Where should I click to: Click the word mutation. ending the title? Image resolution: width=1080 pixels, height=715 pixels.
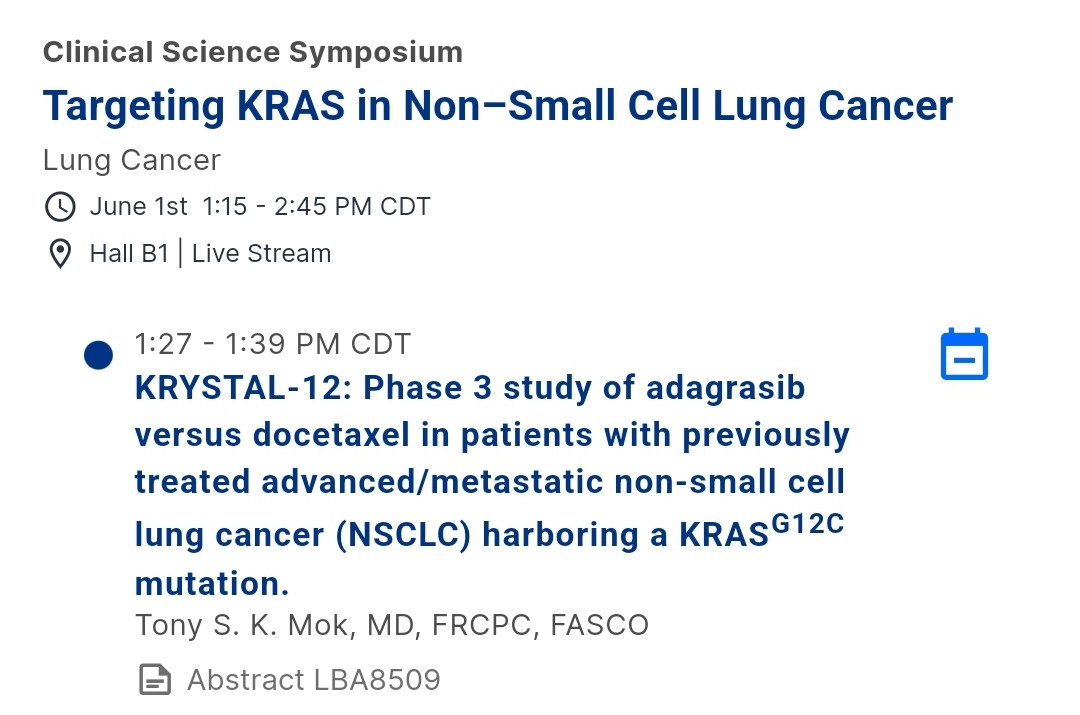(212, 583)
